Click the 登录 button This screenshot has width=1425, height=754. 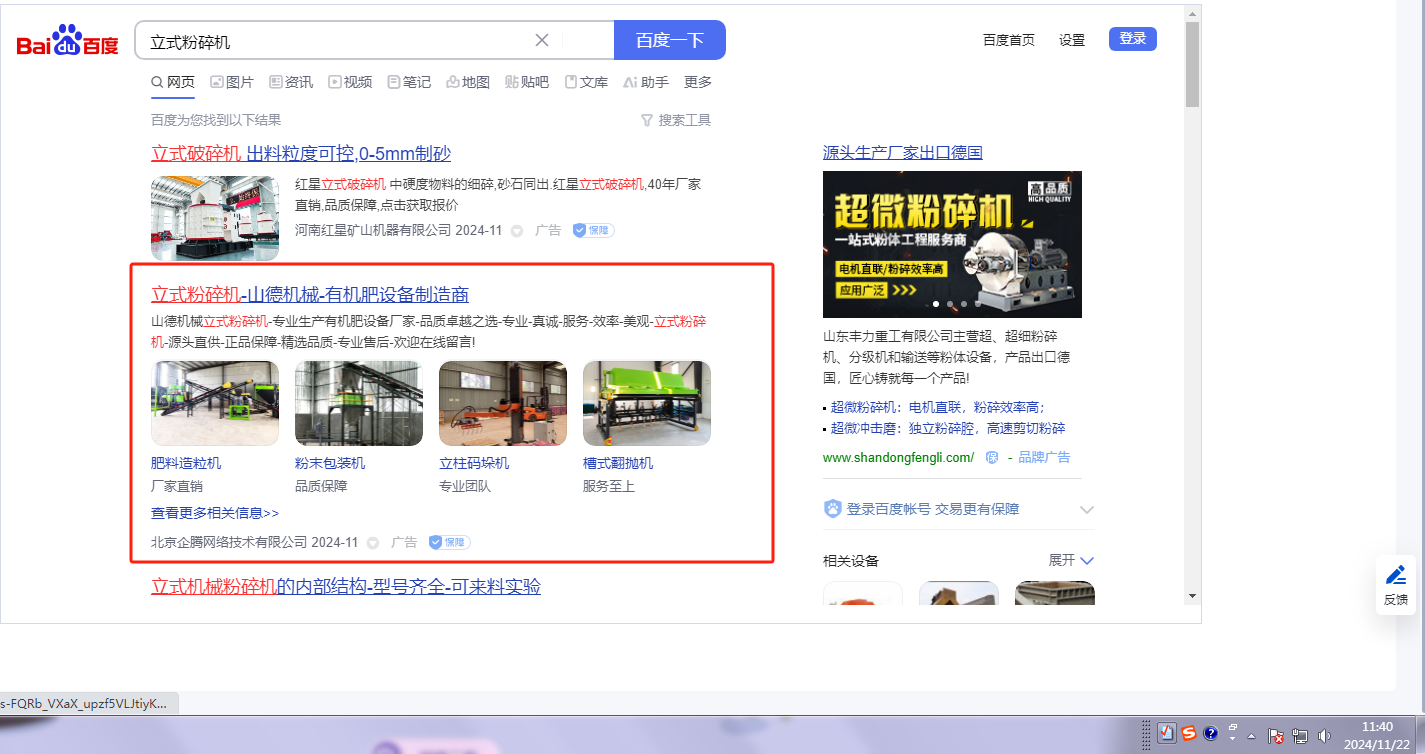point(1133,39)
